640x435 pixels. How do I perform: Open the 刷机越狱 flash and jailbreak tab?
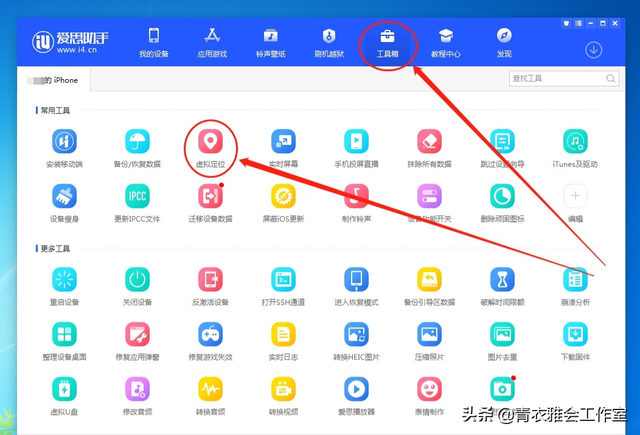pos(329,43)
